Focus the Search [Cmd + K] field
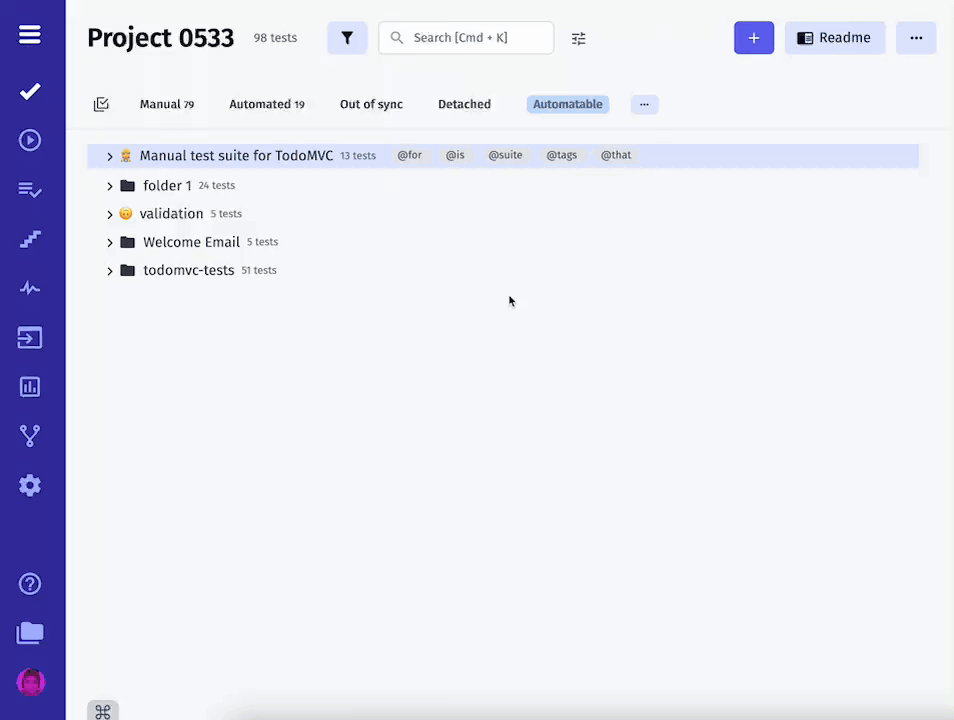 click(466, 38)
